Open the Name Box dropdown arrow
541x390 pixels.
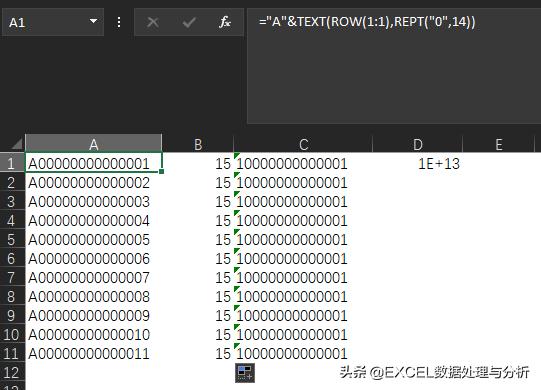[93, 21]
